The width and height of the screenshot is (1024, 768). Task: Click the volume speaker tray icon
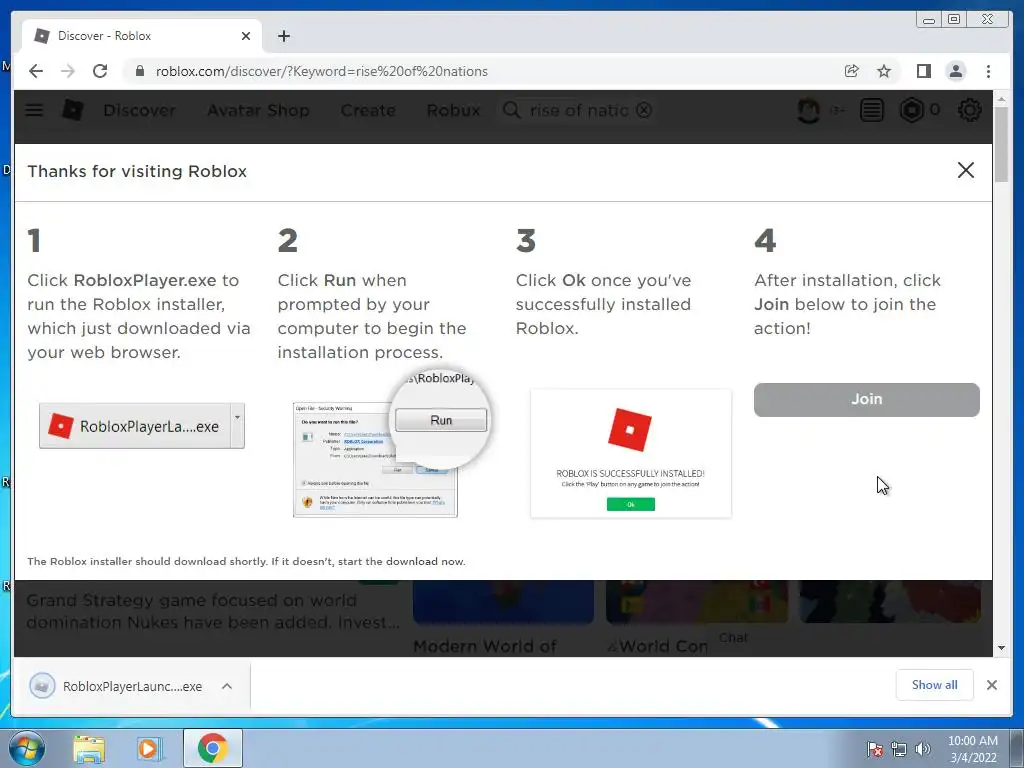click(922, 749)
